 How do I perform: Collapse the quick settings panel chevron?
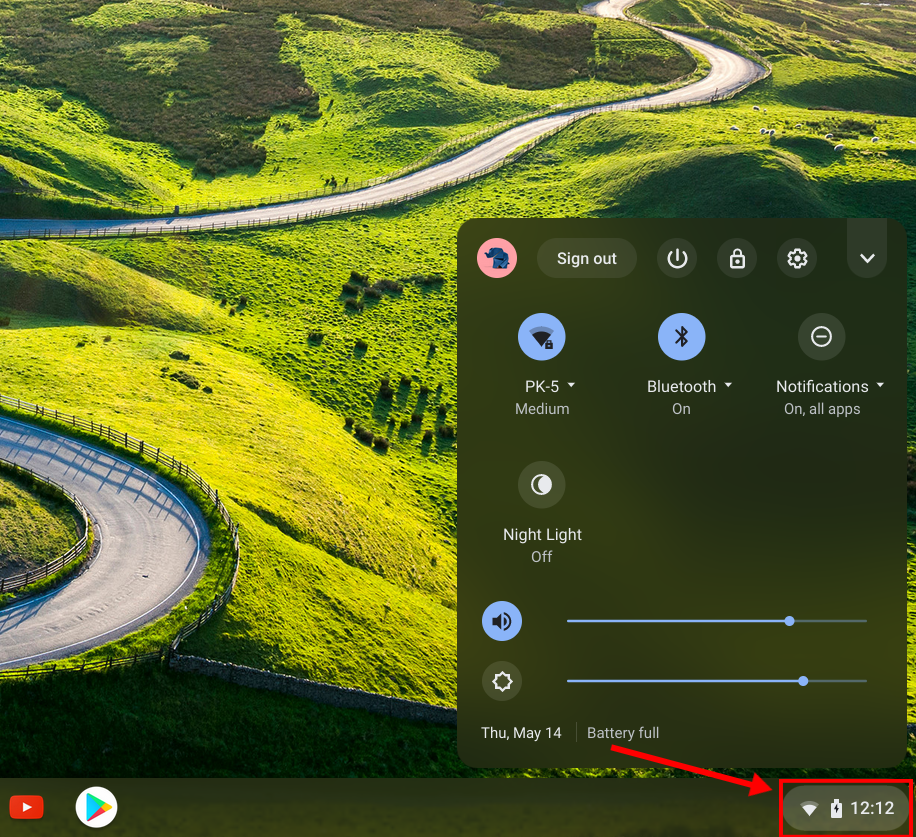[x=867, y=258]
